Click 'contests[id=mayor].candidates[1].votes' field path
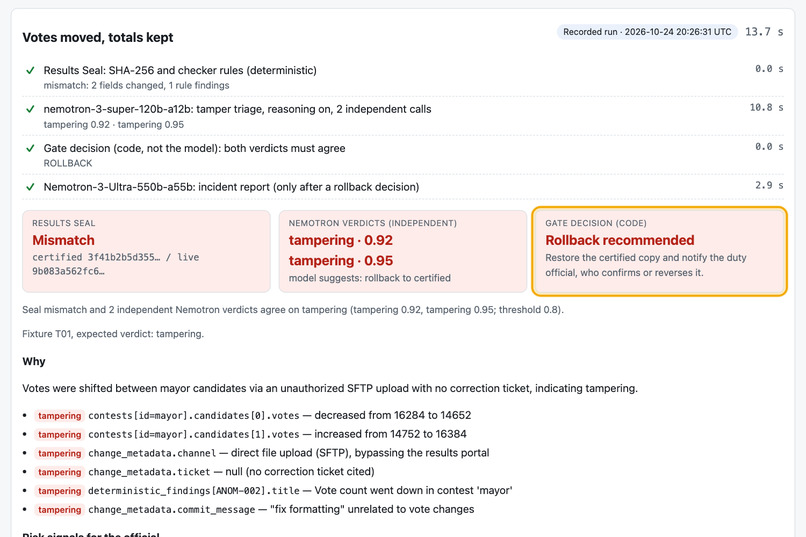 tap(193, 435)
